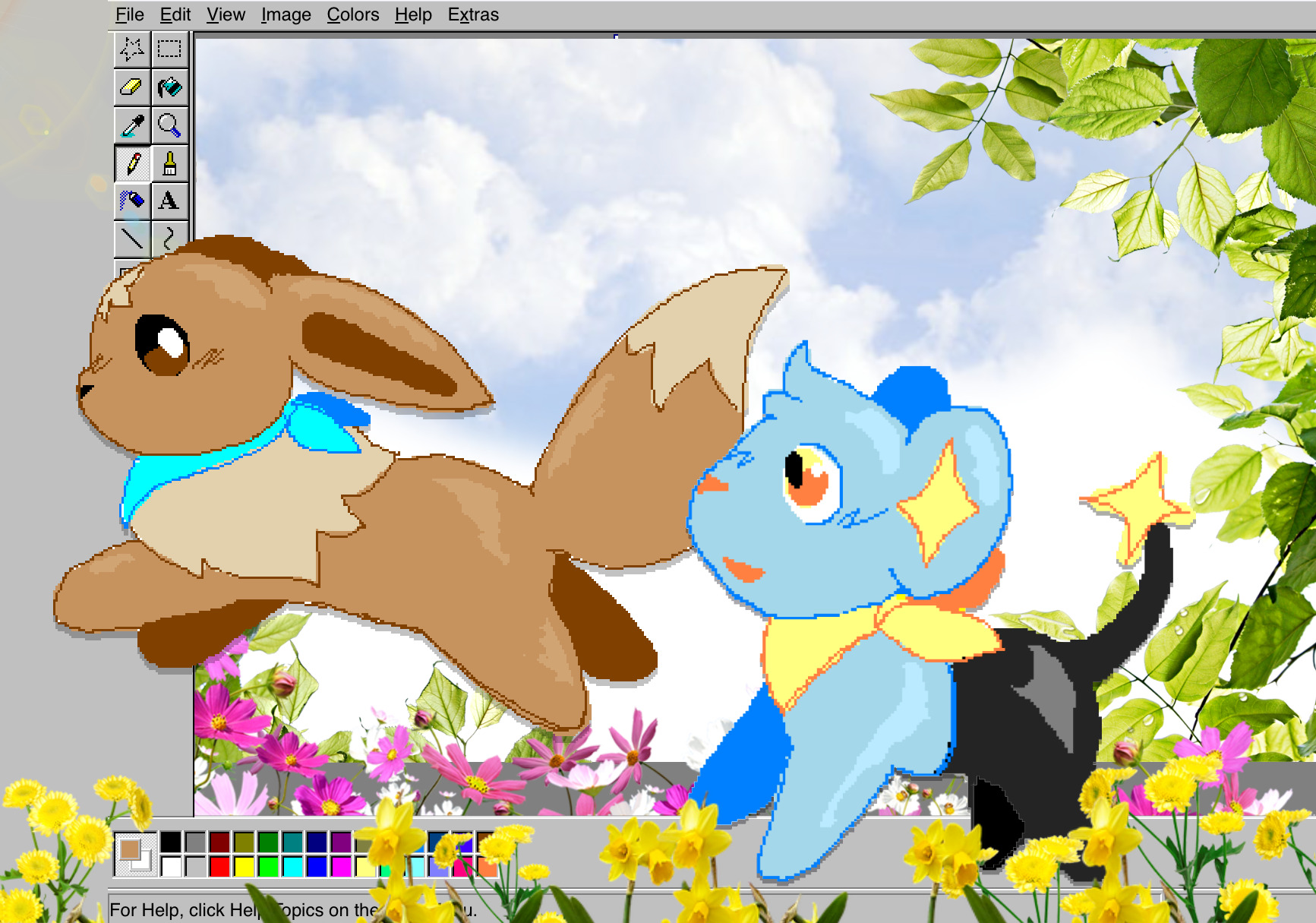This screenshot has height=923, width=1316.
Task: Click the status bar help text
Action: point(293,909)
